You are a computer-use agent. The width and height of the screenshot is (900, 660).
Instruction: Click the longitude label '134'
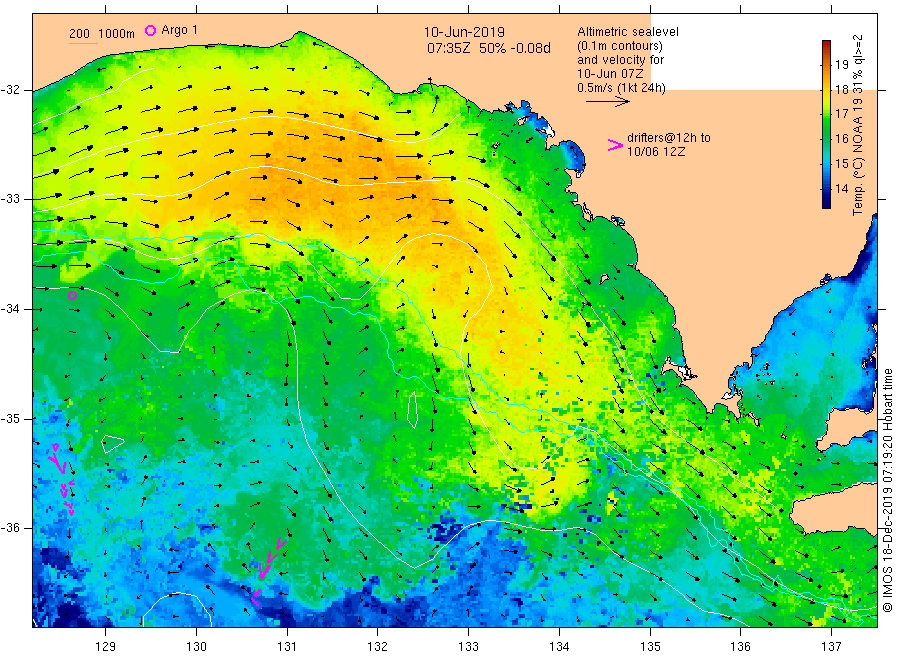point(559,646)
